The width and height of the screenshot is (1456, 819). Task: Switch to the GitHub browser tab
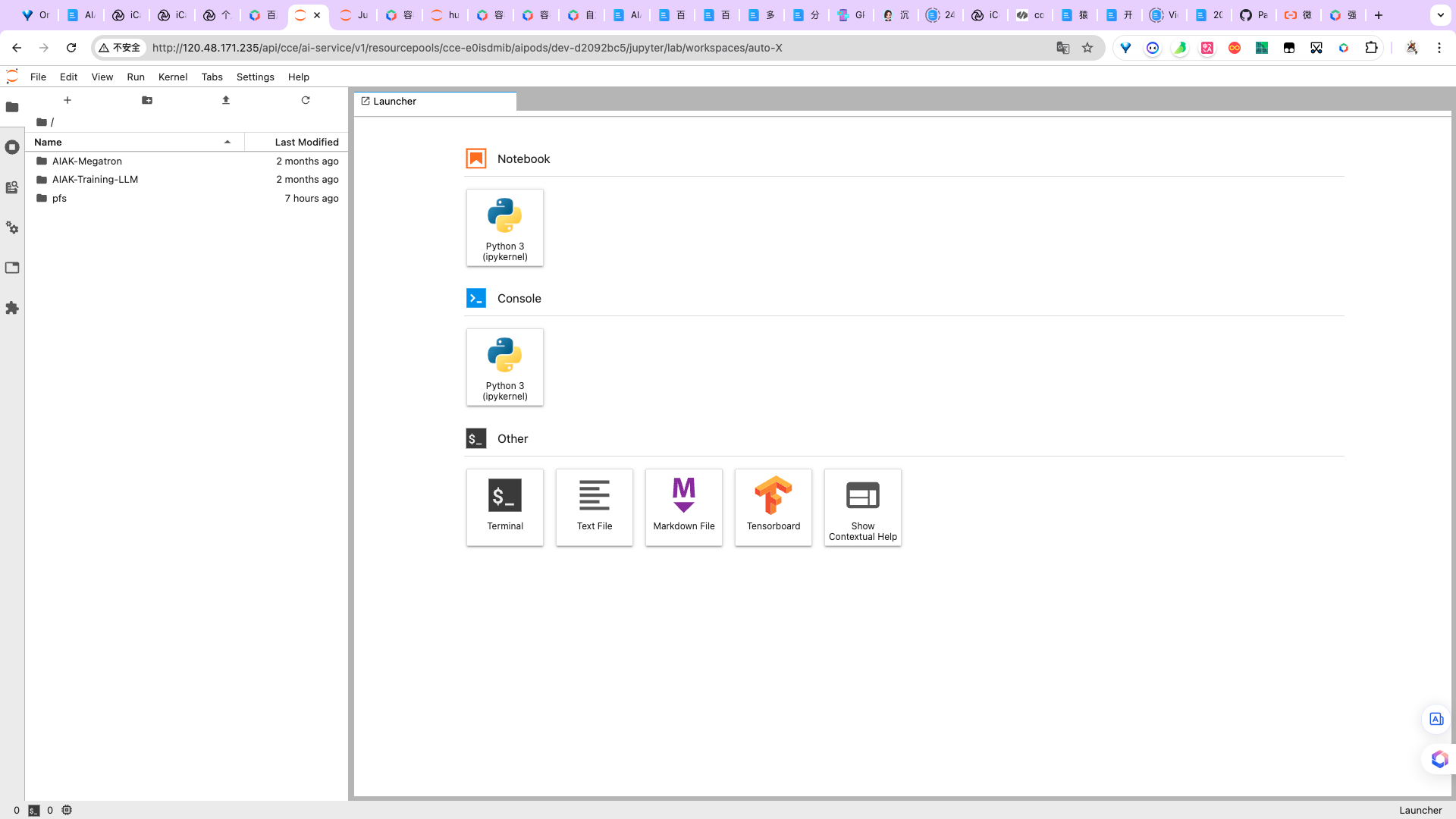pyautogui.click(x=1253, y=15)
